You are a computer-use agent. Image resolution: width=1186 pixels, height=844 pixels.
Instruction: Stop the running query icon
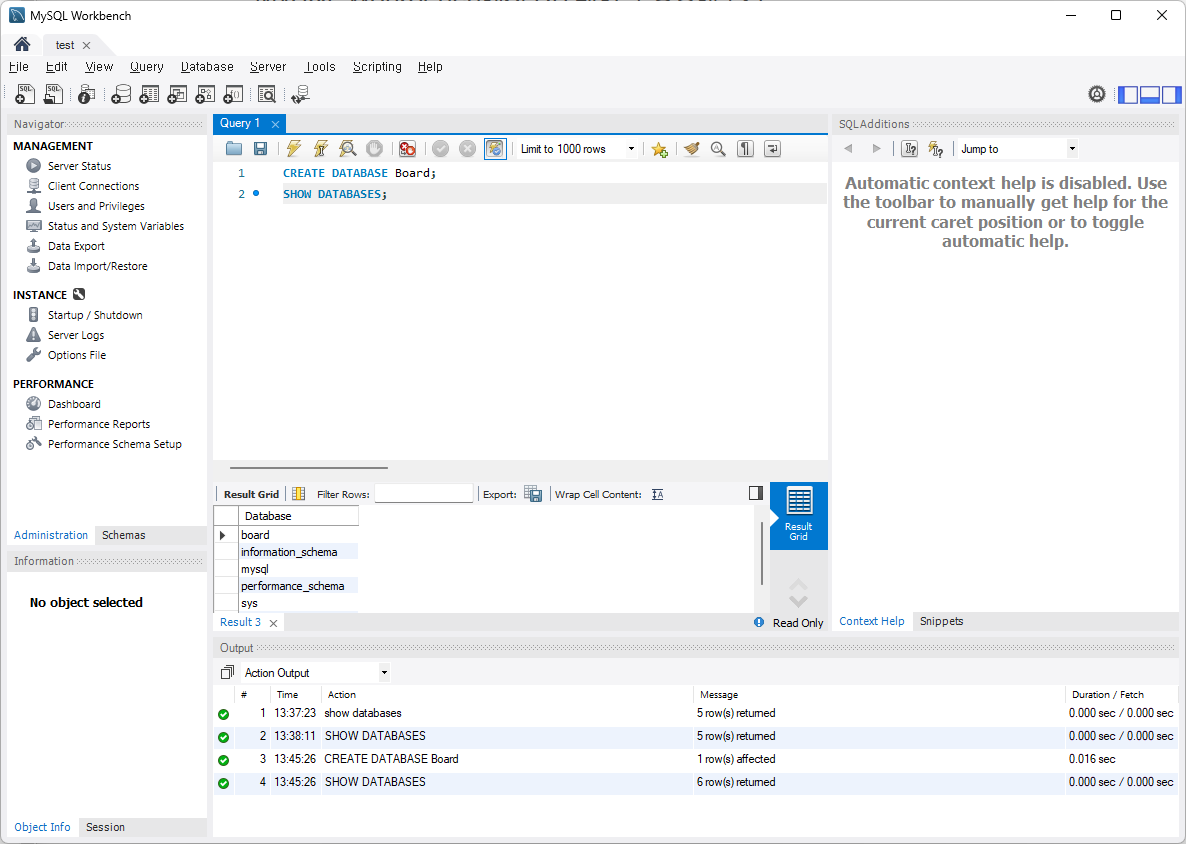point(374,149)
